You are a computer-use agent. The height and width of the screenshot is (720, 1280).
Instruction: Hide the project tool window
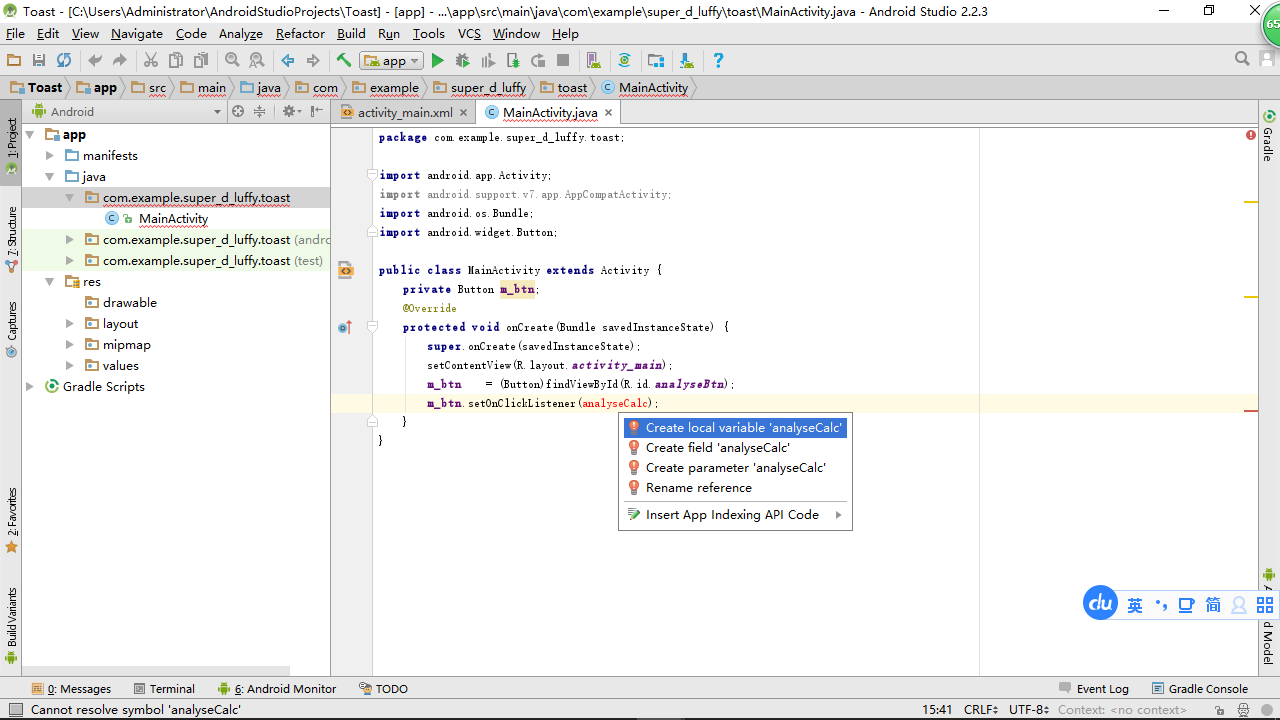click(x=317, y=111)
